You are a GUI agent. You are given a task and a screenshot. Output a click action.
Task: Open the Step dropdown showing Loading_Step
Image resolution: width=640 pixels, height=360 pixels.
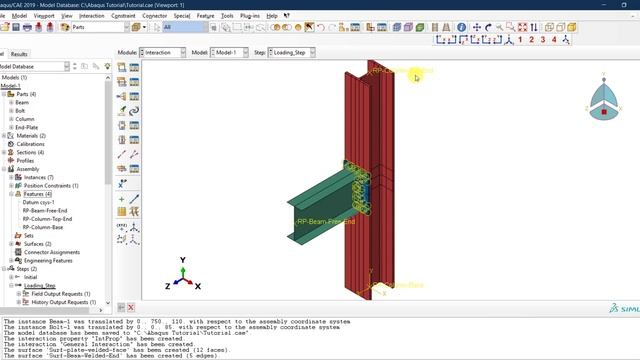pos(291,53)
